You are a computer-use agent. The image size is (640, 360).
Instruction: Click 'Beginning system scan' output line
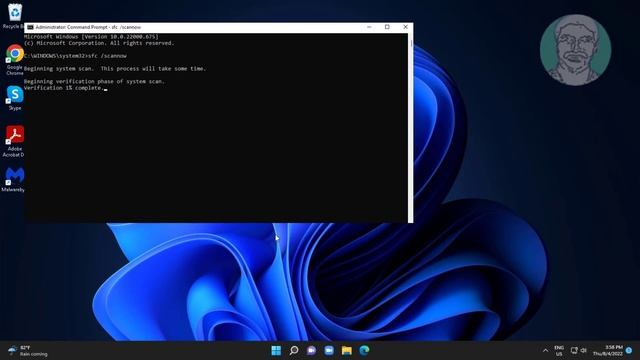[x=115, y=69]
